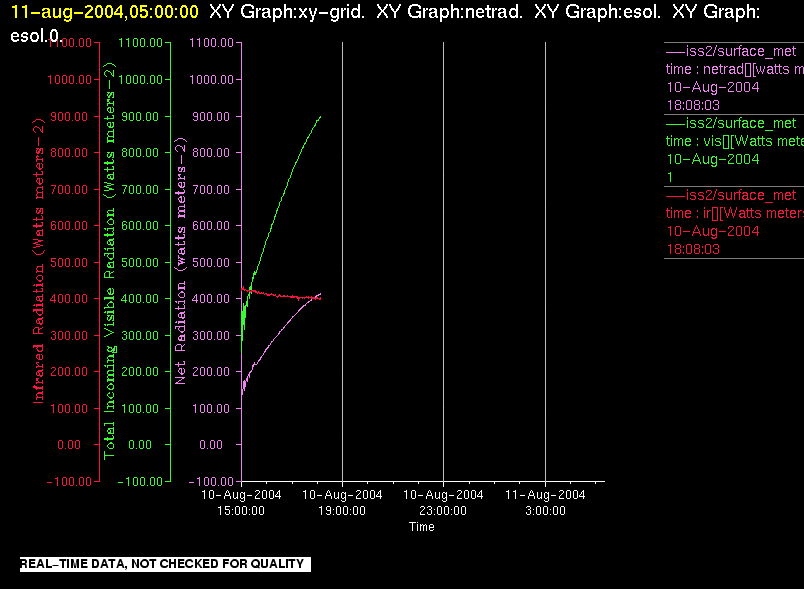Click the 'time : vis[]' legend line
Image resolution: width=804 pixels, height=589 pixels.
tap(734, 141)
